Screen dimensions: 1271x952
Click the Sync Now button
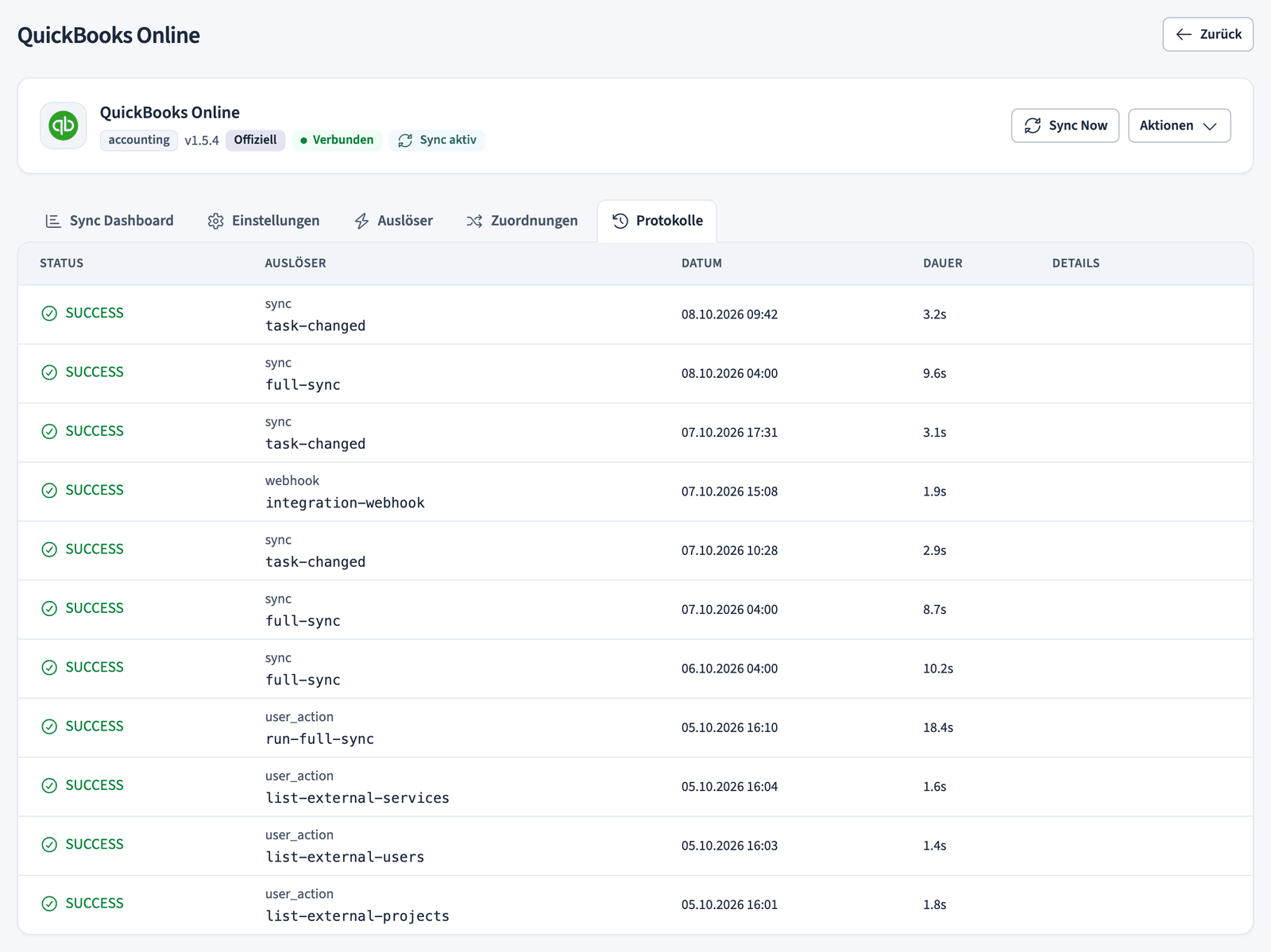[x=1064, y=125]
